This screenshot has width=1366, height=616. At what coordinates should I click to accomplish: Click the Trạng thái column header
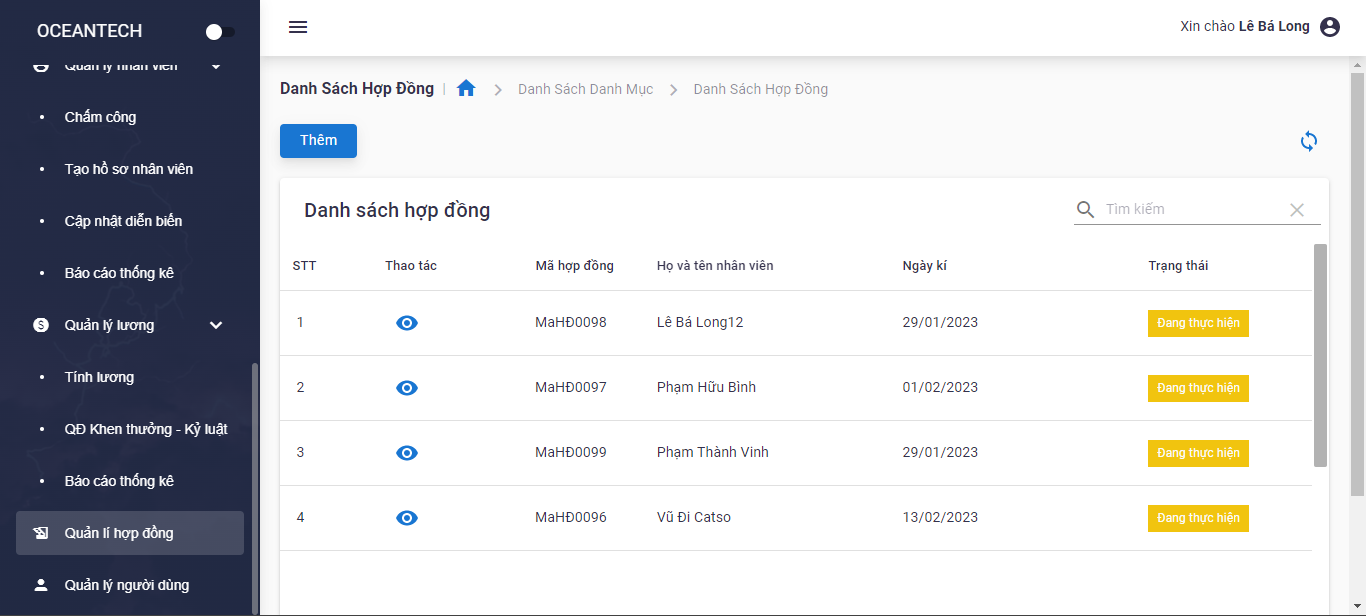1178,266
